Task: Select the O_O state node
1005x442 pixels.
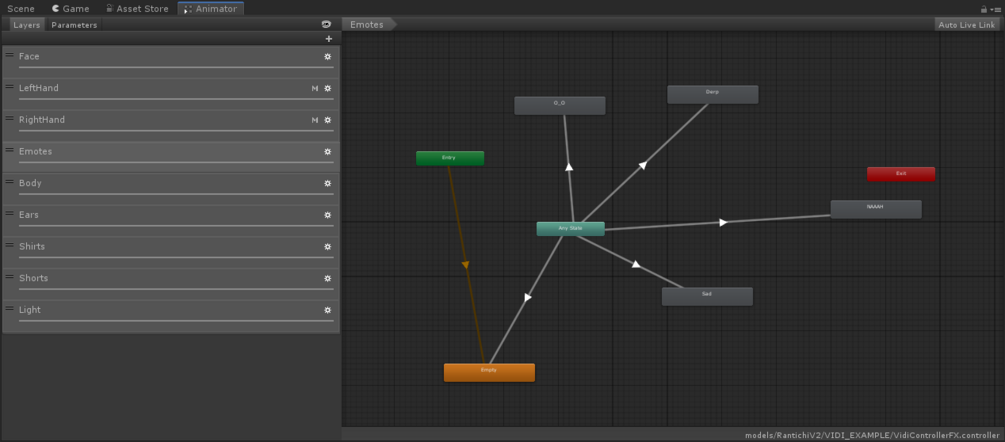Action: (x=560, y=105)
